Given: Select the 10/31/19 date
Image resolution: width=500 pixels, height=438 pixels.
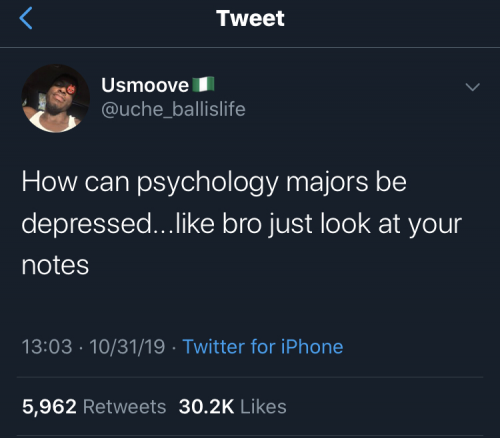Looking at the screenshot, I should 127,347.
